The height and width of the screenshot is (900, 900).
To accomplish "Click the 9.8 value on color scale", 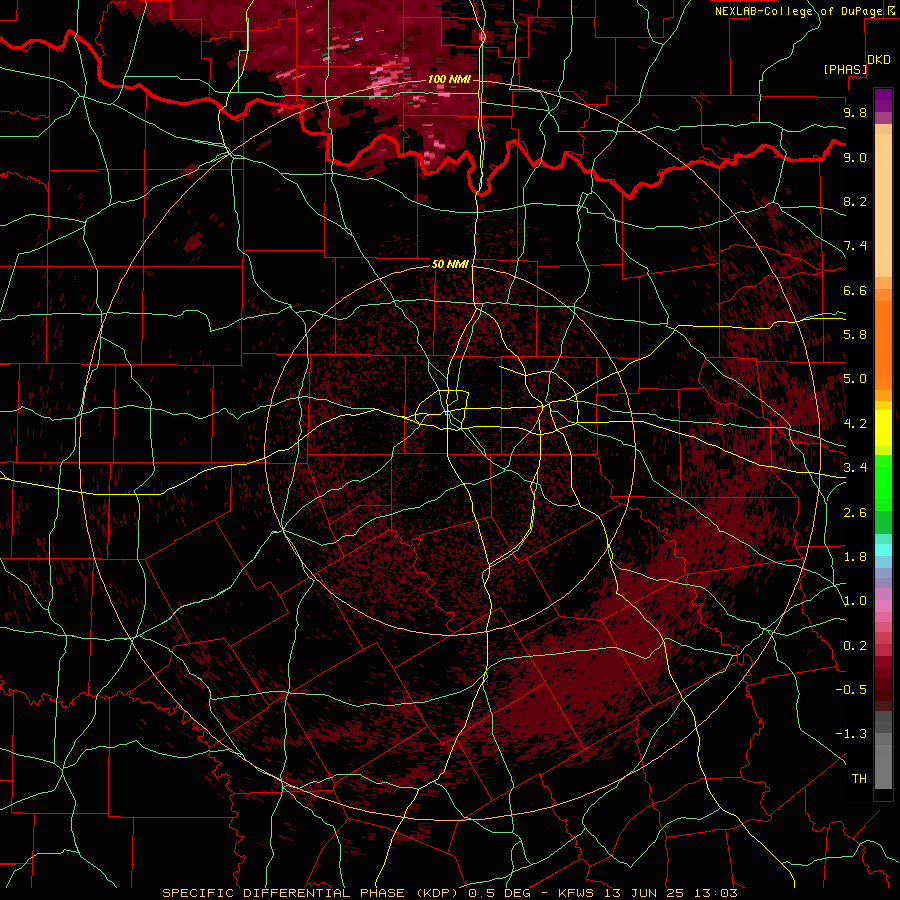I will [855, 112].
